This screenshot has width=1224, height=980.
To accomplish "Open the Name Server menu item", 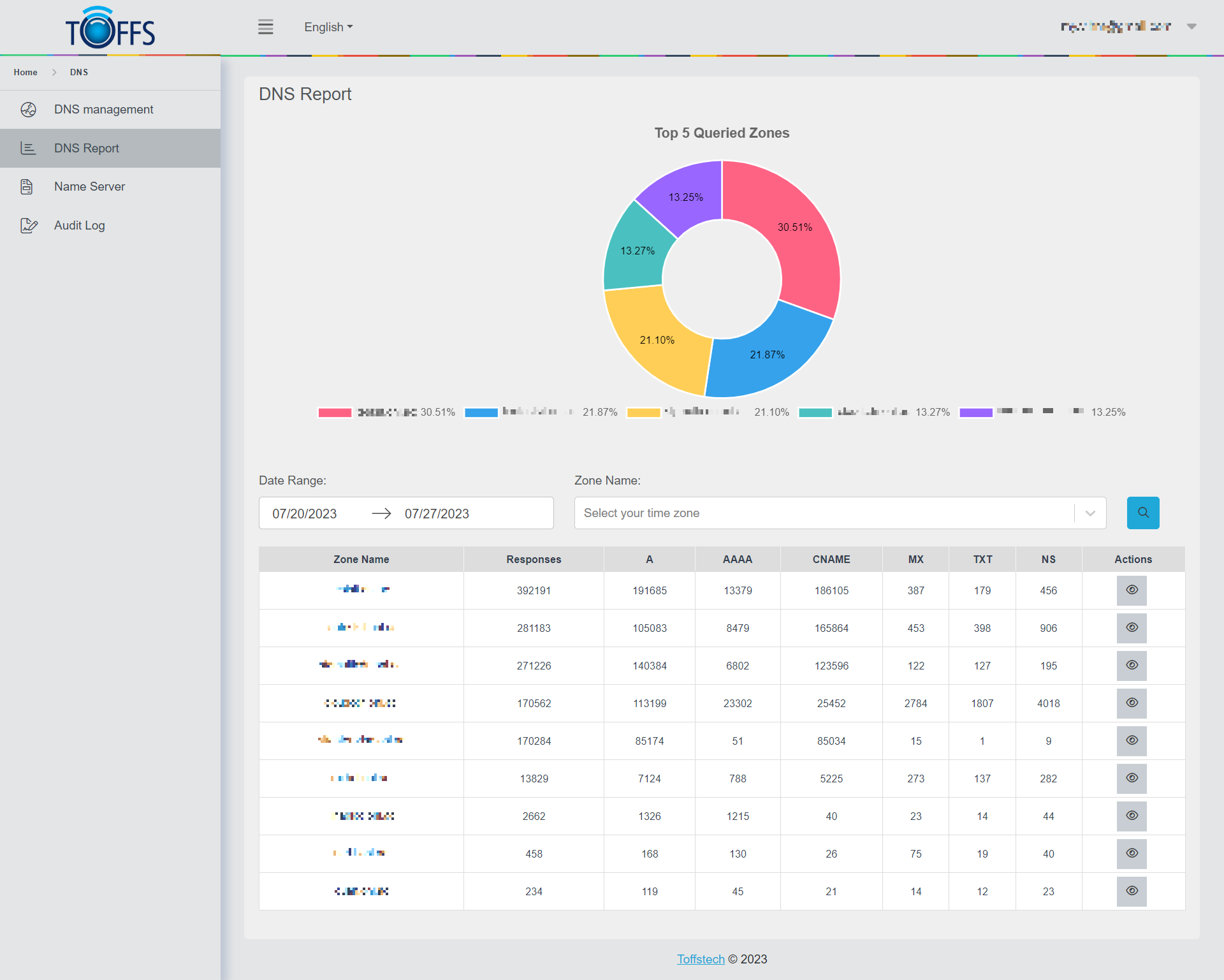I will pyautogui.click(x=89, y=187).
